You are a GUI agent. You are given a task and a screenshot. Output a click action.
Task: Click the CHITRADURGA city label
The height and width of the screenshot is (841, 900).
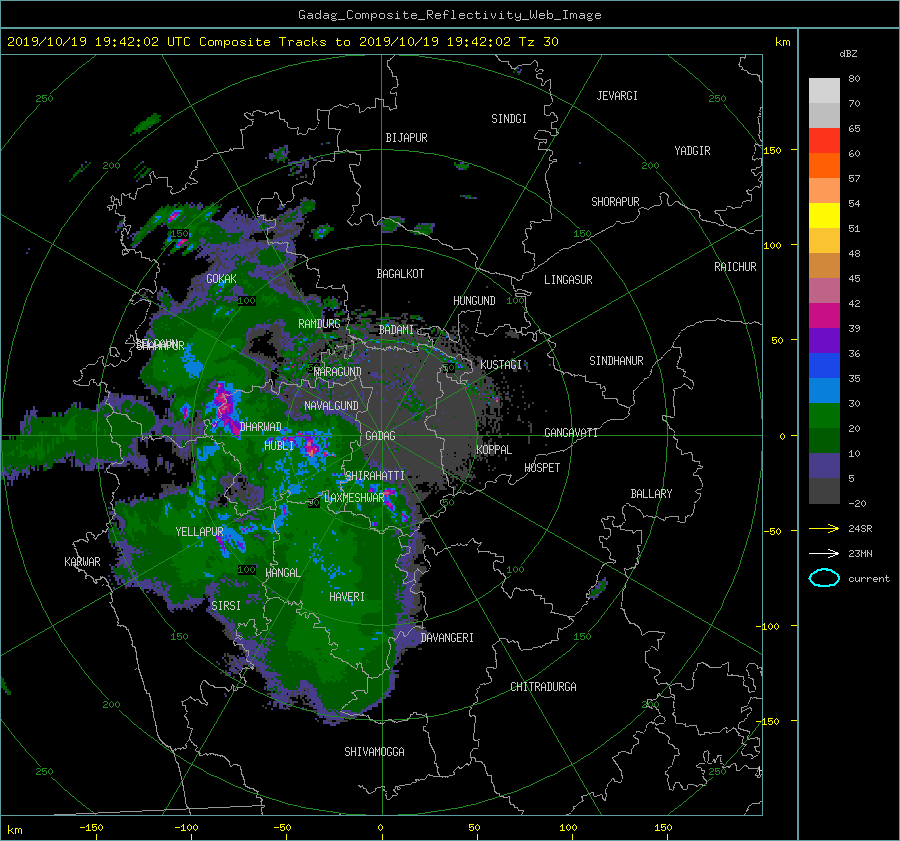click(x=543, y=687)
